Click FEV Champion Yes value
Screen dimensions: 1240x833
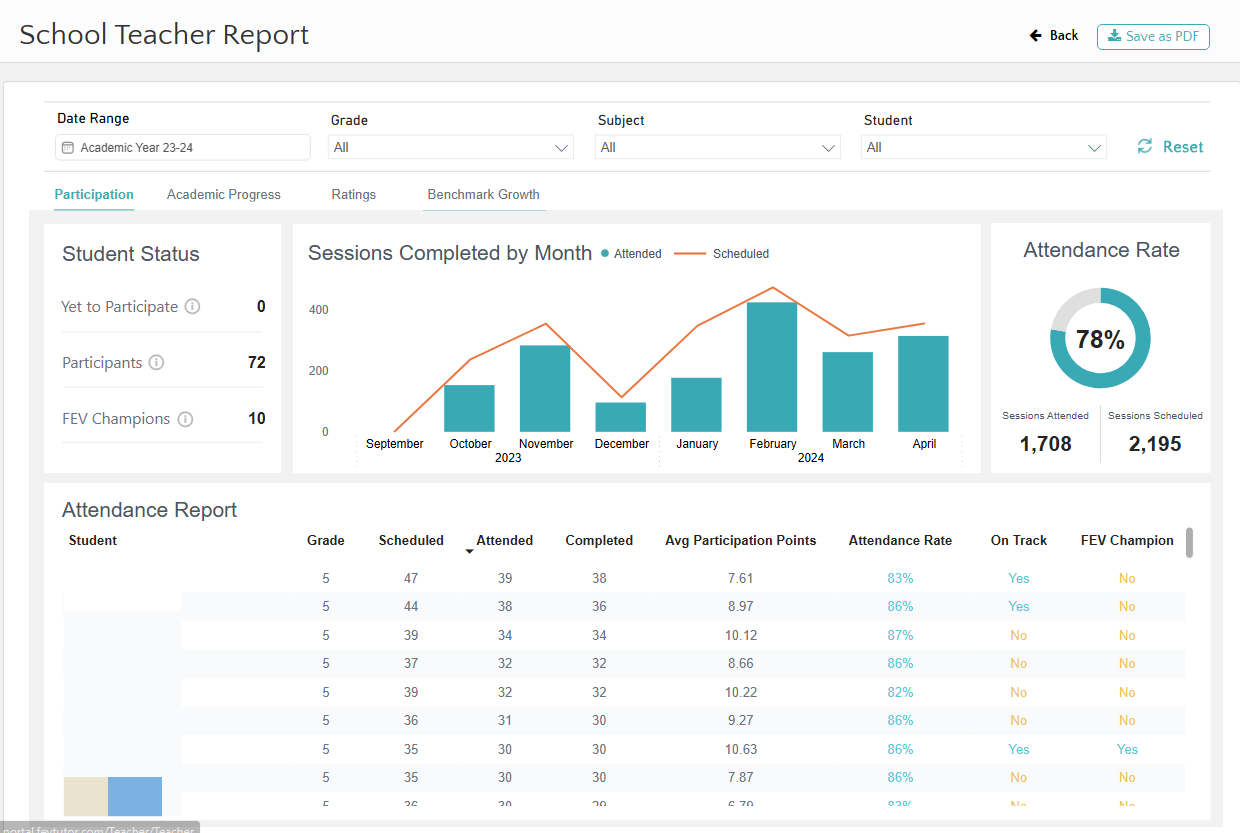click(1127, 749)
